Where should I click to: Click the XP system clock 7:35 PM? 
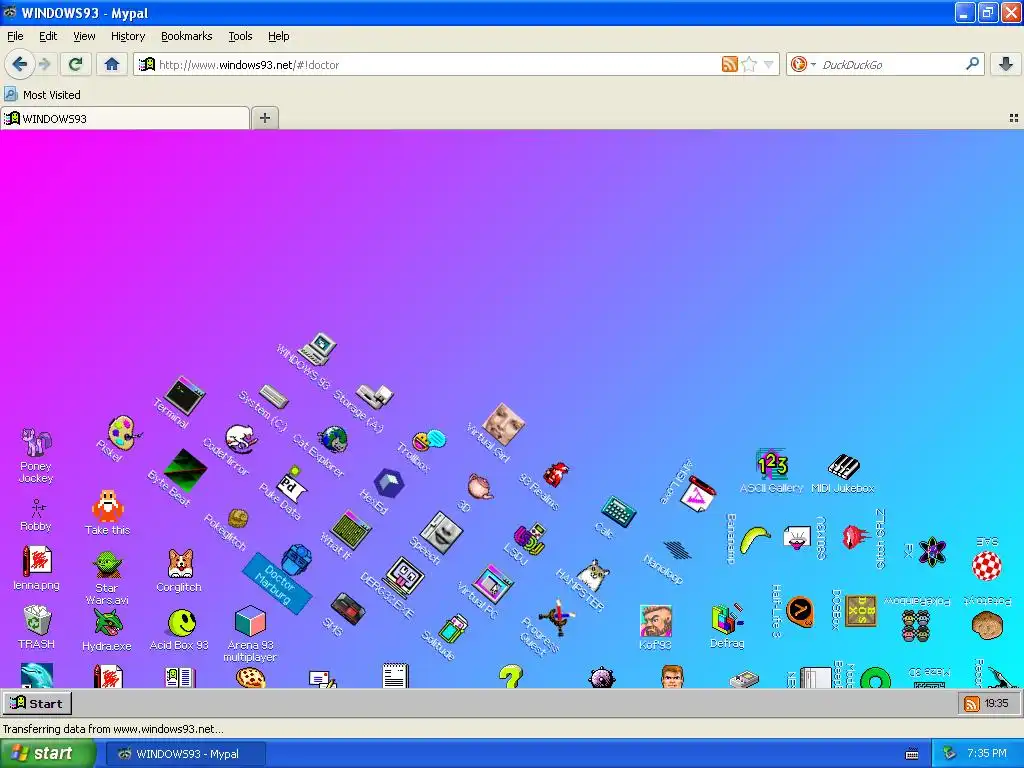pyautogui.click(x=986, y=754)
